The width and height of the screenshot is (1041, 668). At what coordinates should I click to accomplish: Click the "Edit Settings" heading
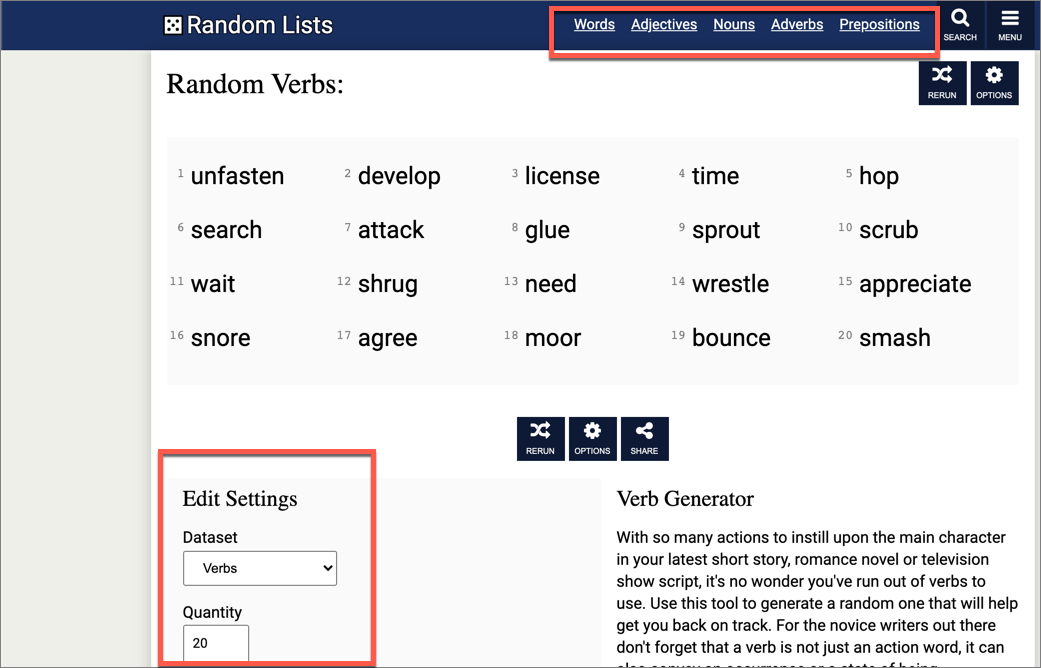[240, 499]
